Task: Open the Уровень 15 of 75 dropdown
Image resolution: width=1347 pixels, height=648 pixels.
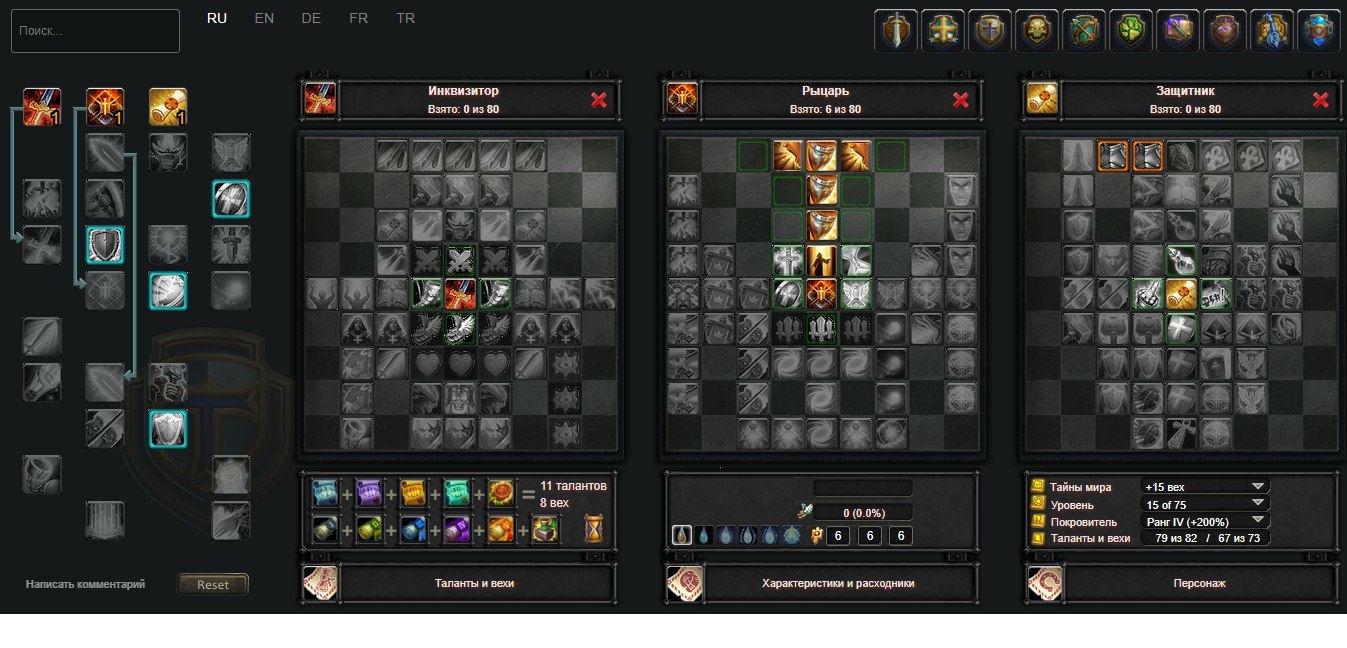Action: pyautogui.click(x=1205, y=504)
